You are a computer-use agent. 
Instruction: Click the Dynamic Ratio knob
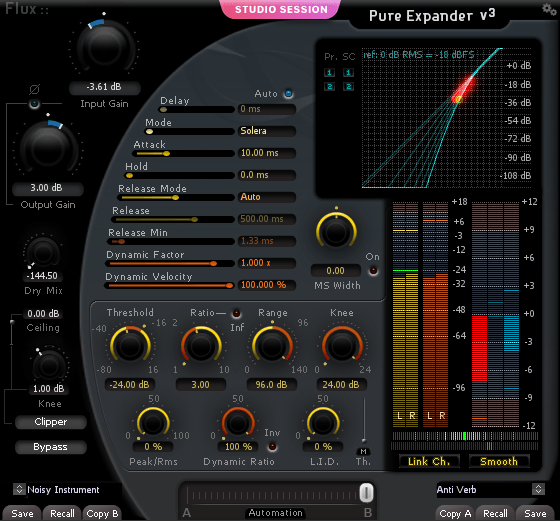(x=238, y=423)
